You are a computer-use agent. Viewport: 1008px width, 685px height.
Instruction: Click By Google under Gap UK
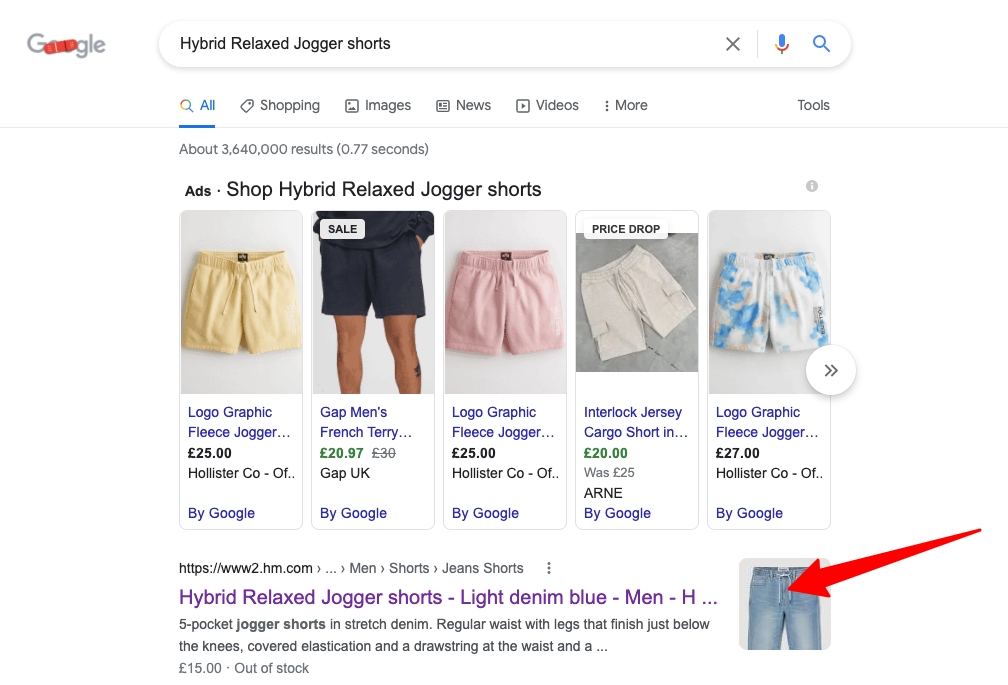[354, 513]
